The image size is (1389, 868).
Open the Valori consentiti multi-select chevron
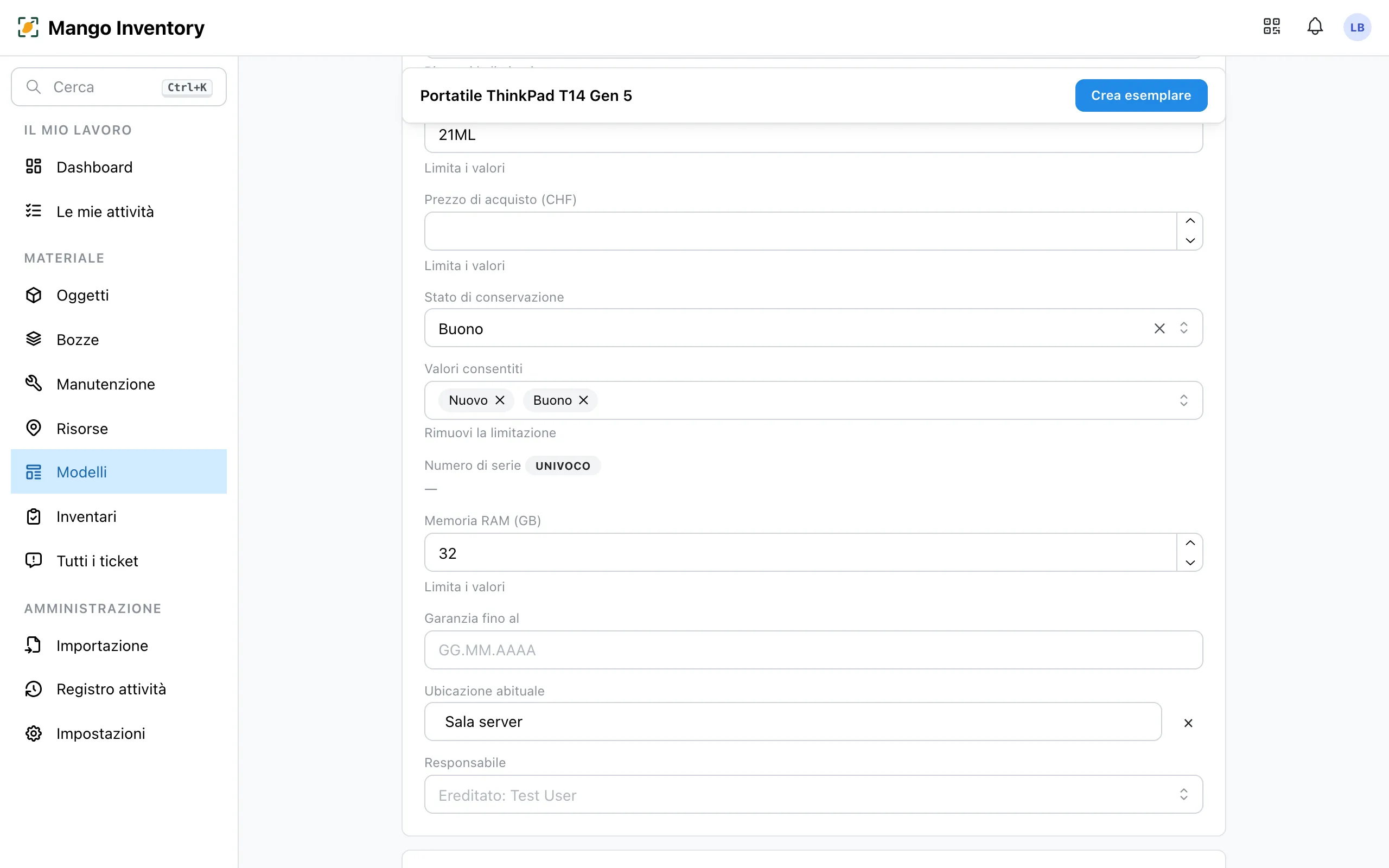(1183, 400)
